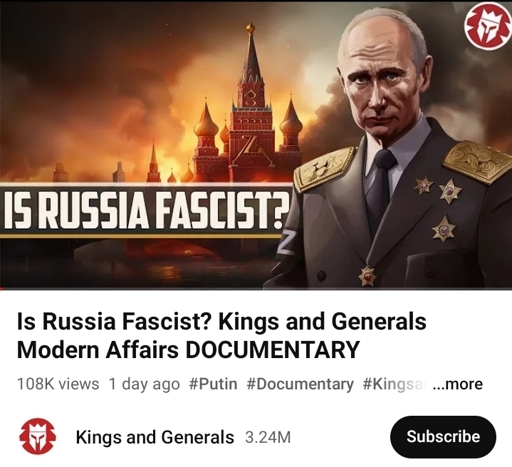Open the #Putin hashtag
Viewport: 512px width, 467px height.
[213, 384]
